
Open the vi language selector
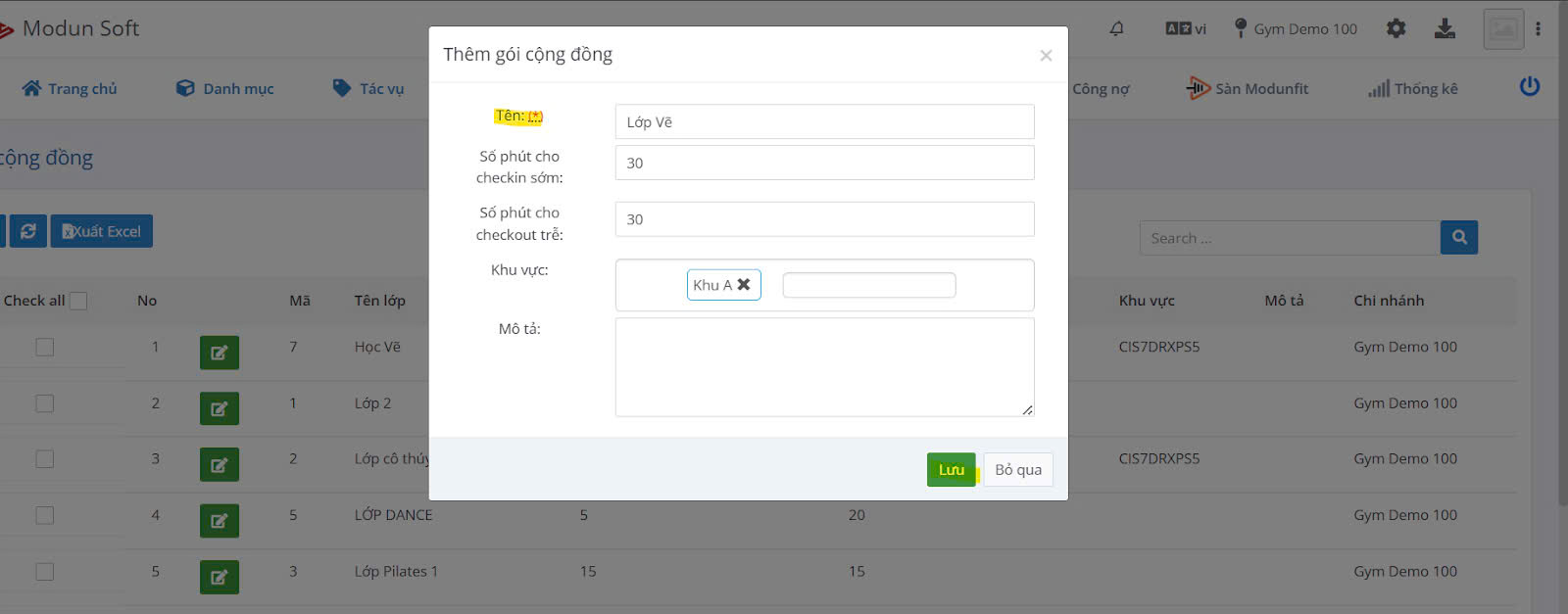(x=1186, y=28)
